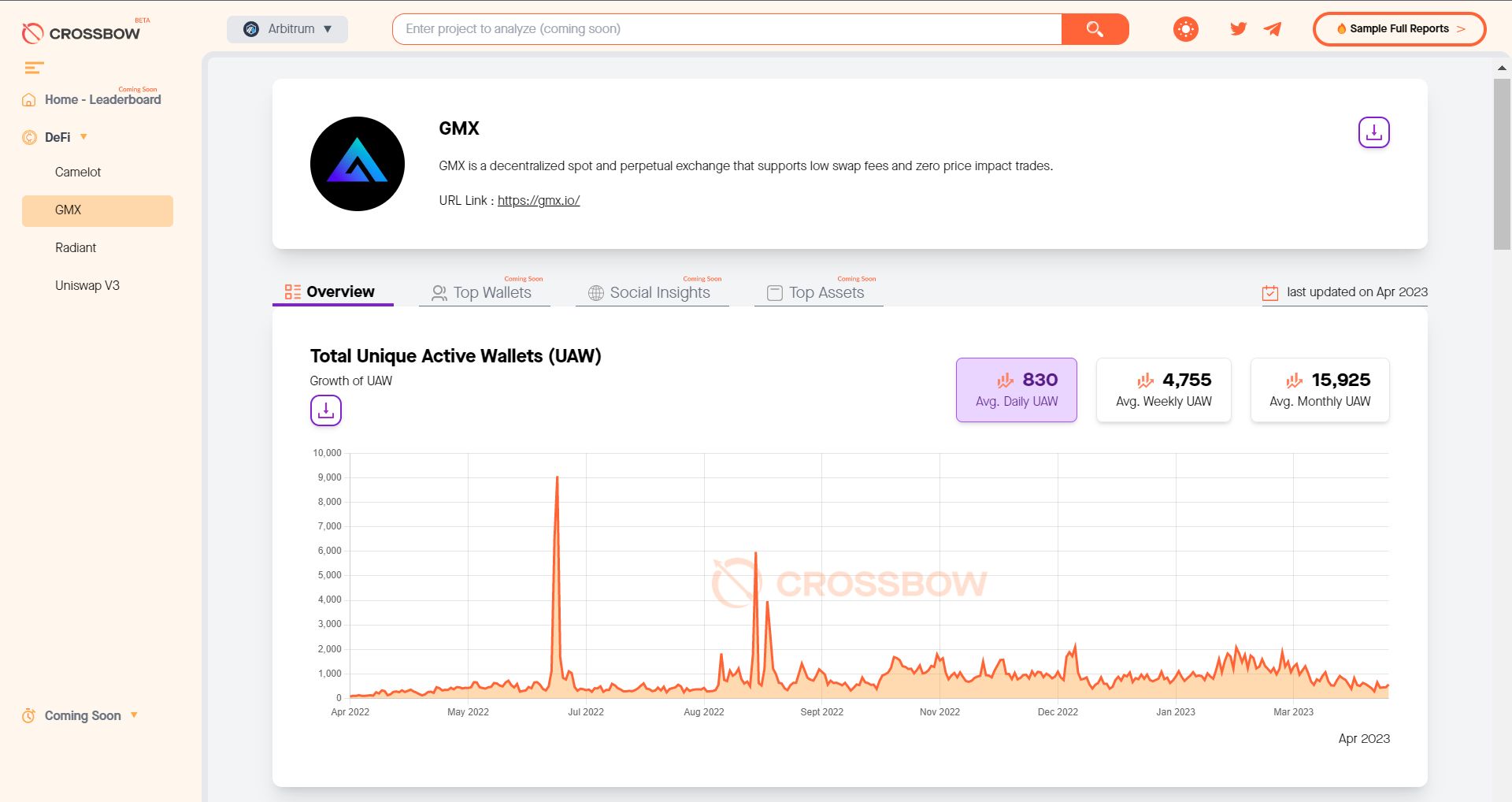Click the 'Nov 2022' axis label
Screen dimensions: 1512x802
click(x=939, y=712)
